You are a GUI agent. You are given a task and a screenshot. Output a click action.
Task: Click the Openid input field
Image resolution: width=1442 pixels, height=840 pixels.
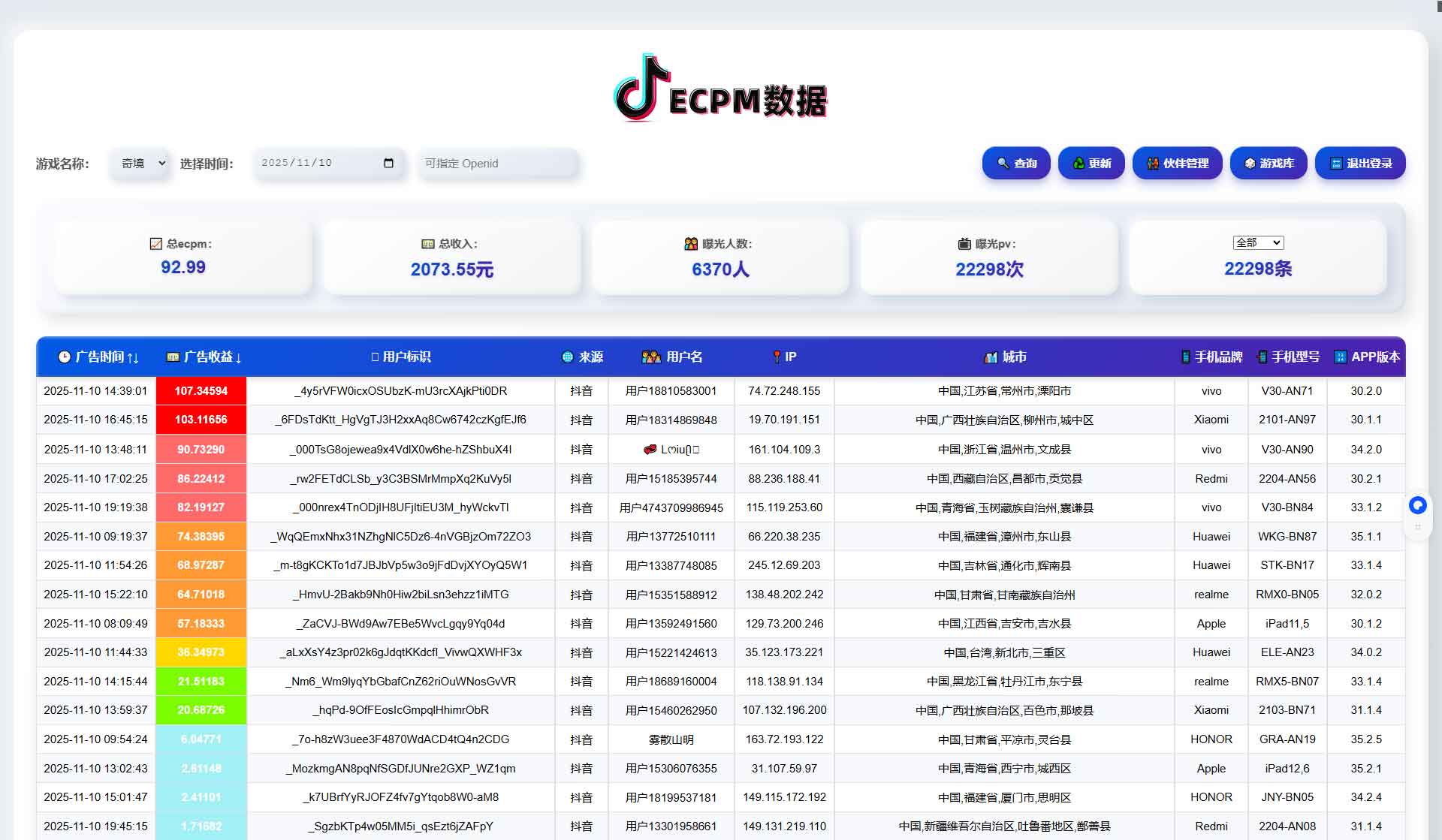point(497,163)
